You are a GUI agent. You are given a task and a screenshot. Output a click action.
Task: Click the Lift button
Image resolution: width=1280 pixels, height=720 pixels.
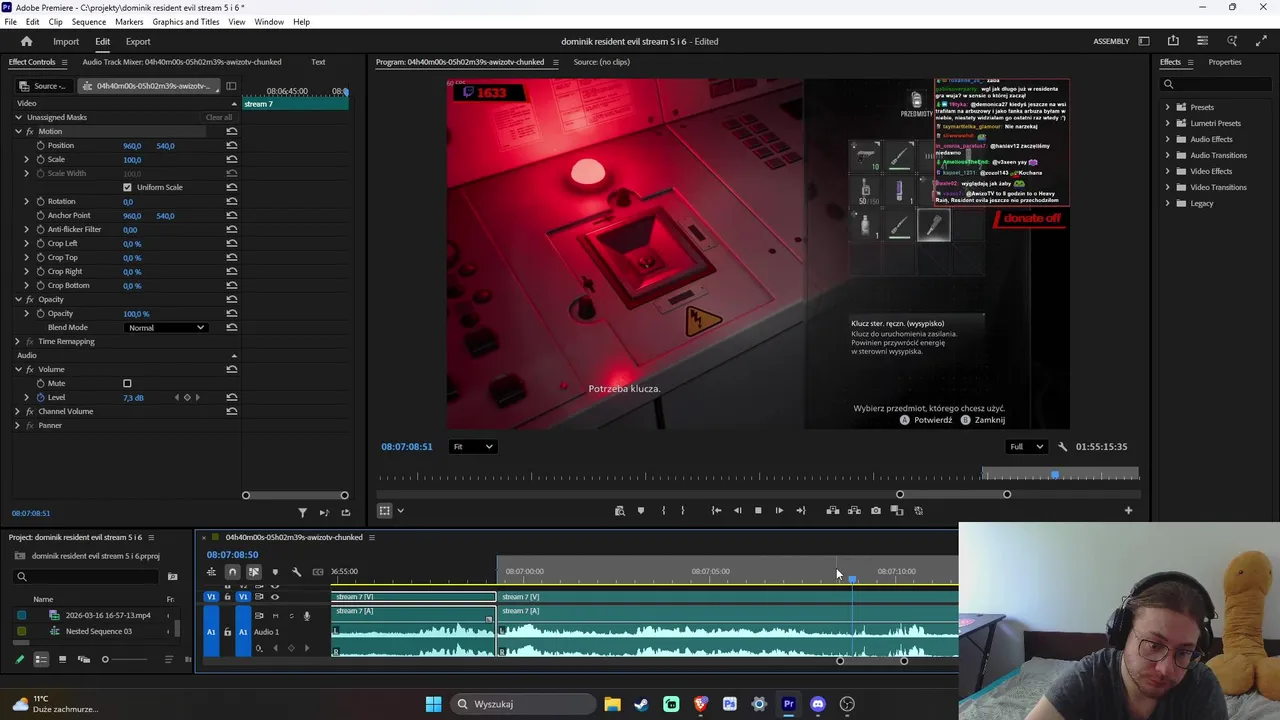pyautogui.click(x=833, y=511)
